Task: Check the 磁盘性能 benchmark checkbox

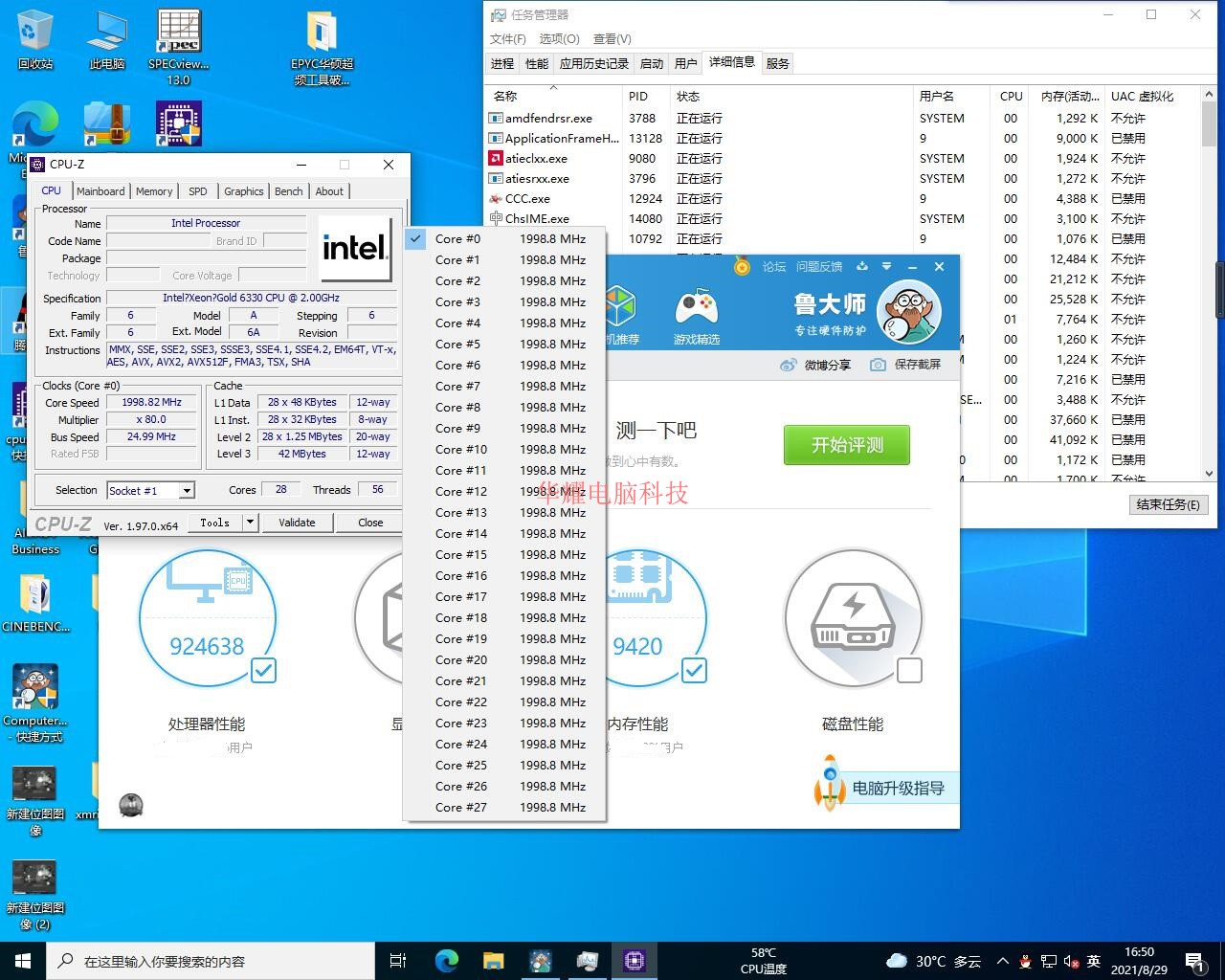Action: click(909, 670)
